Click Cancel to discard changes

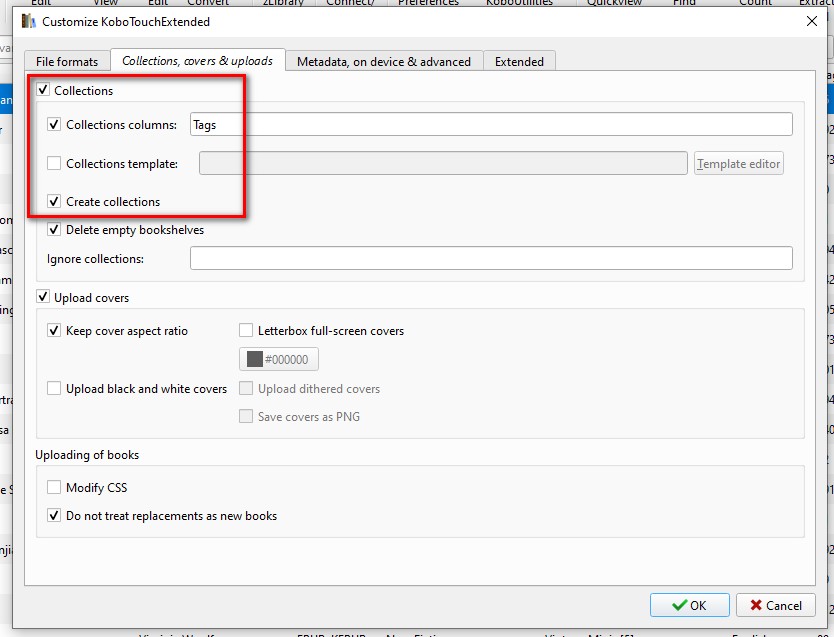775,605
